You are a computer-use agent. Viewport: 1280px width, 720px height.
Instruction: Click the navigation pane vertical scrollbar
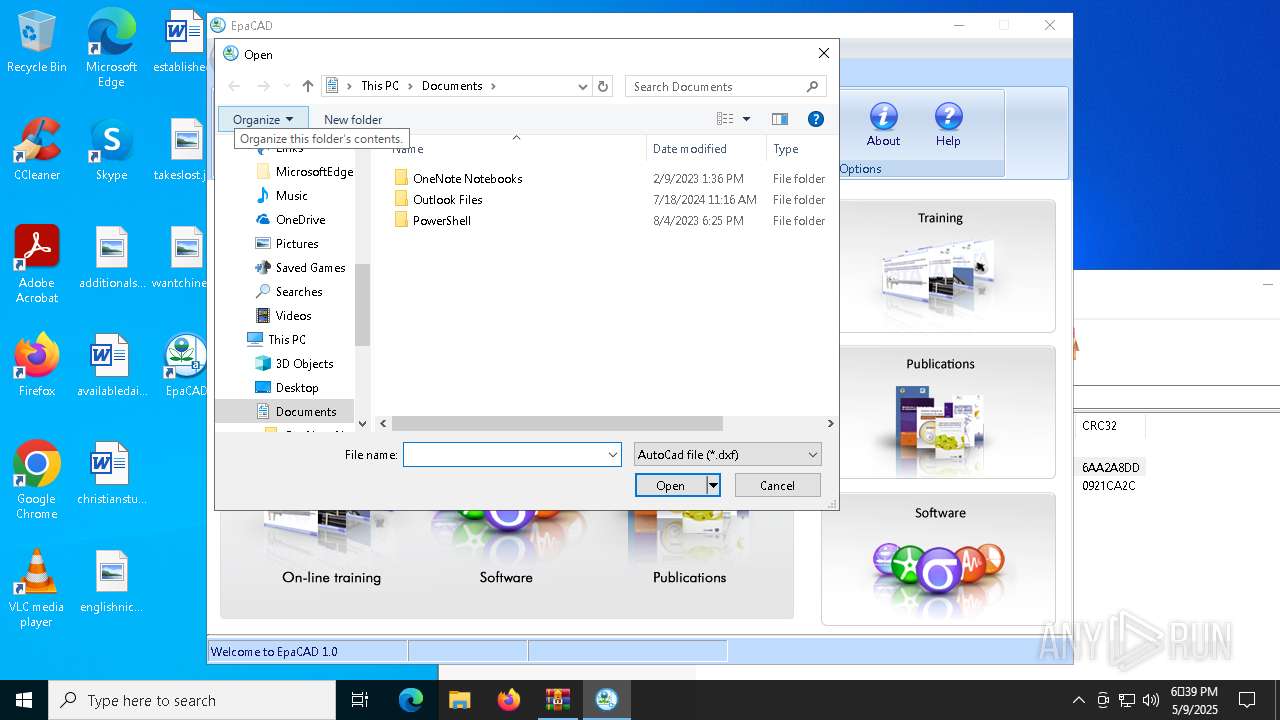click(362, 304)
